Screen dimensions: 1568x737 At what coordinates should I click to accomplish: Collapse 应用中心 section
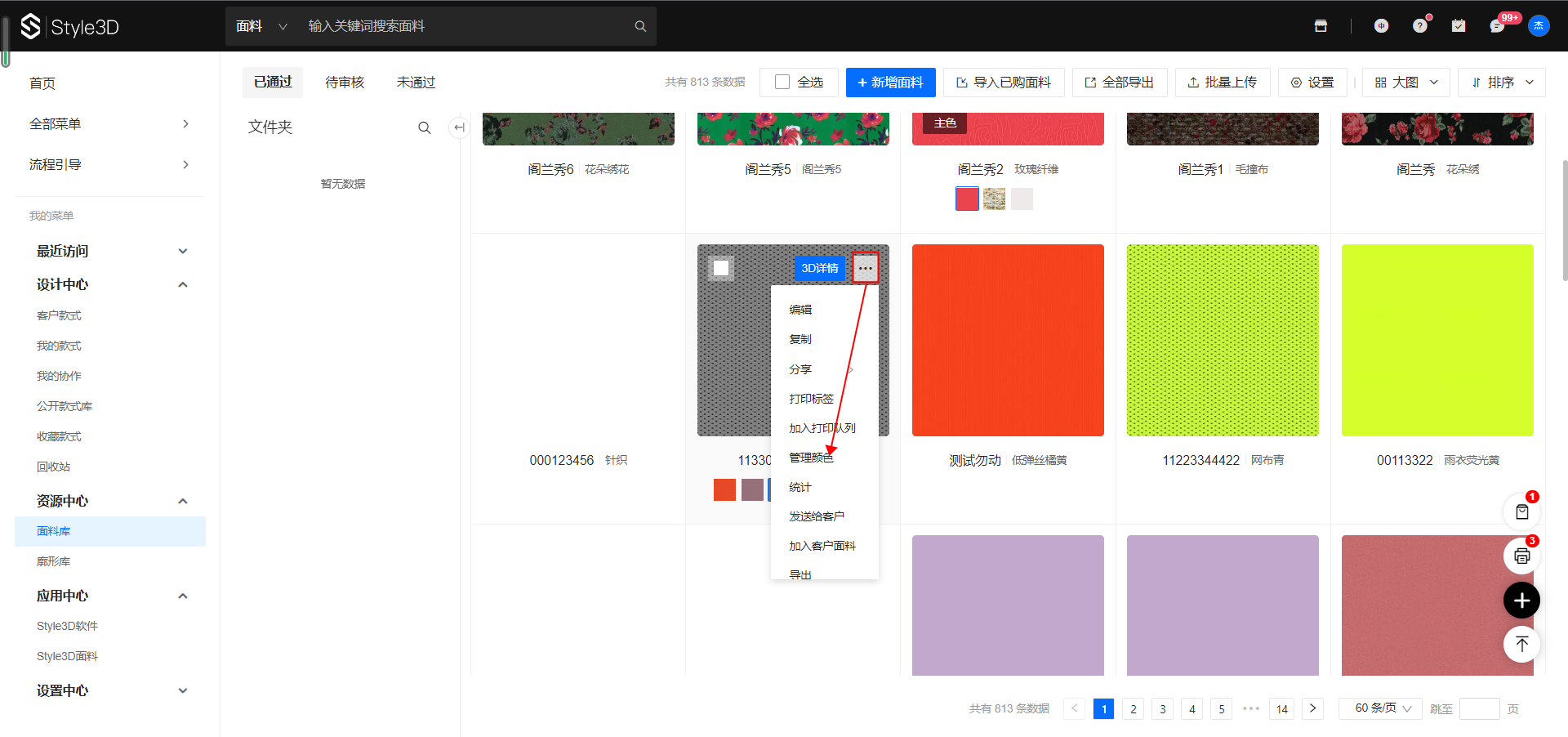(109, 596)
